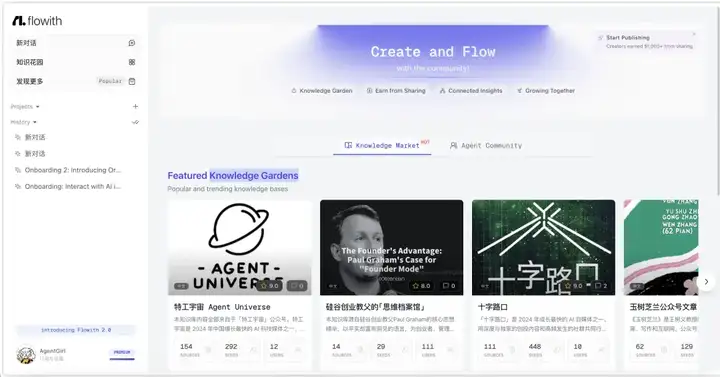Switch to Agent Community tab
720x377 pixels.
(x=485, y=145)
